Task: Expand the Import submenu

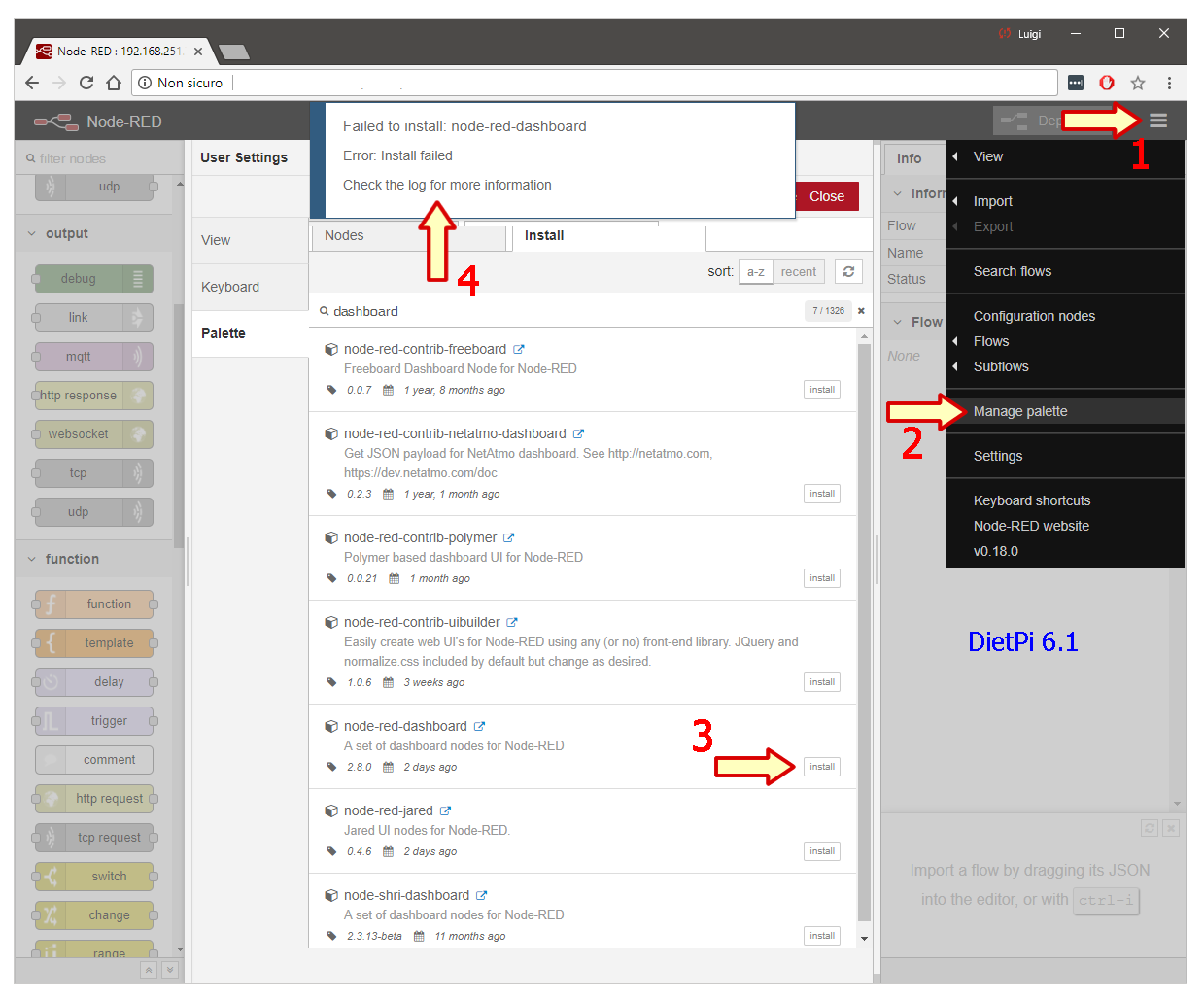Action: 1064,201
